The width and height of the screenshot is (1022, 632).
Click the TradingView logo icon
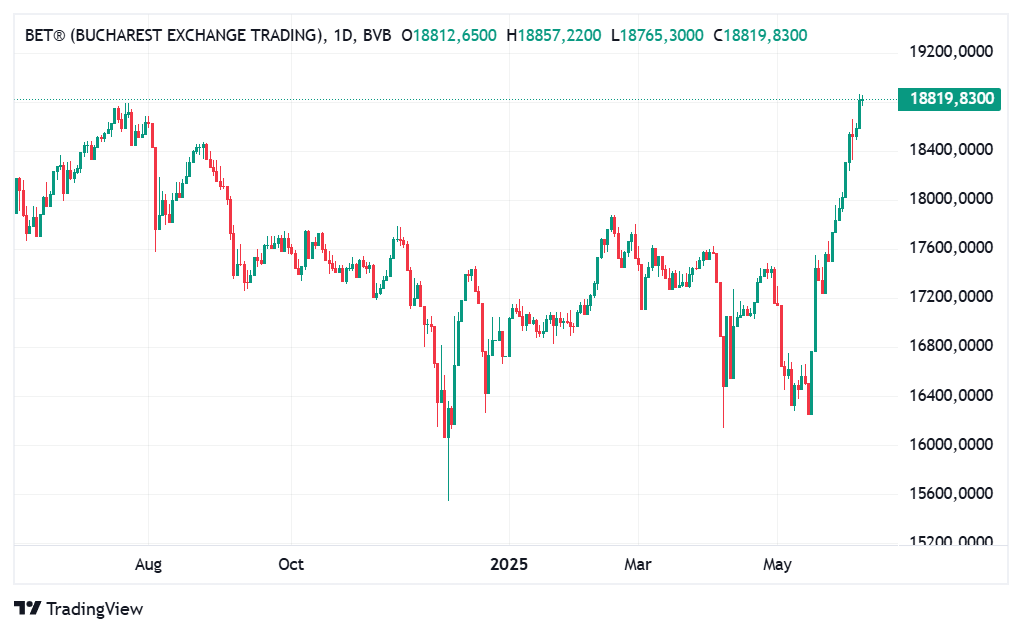27,608
